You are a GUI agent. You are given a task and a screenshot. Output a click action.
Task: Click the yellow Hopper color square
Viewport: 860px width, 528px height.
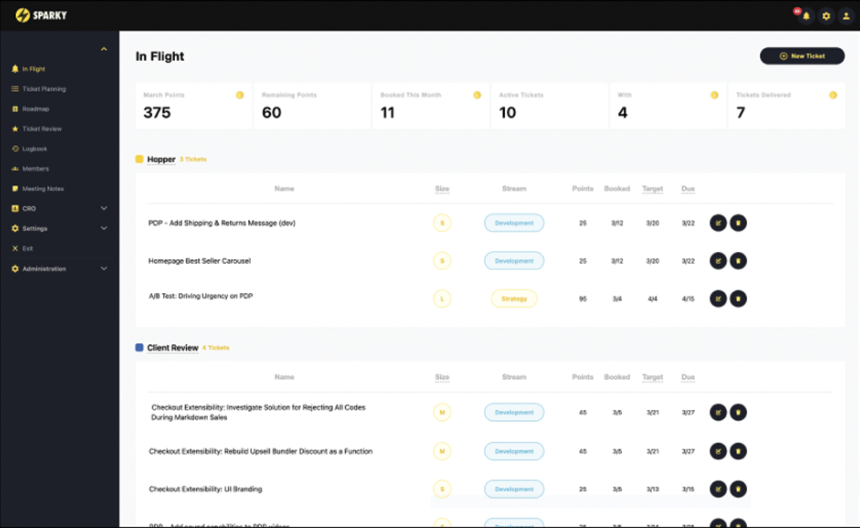point(140,159)
